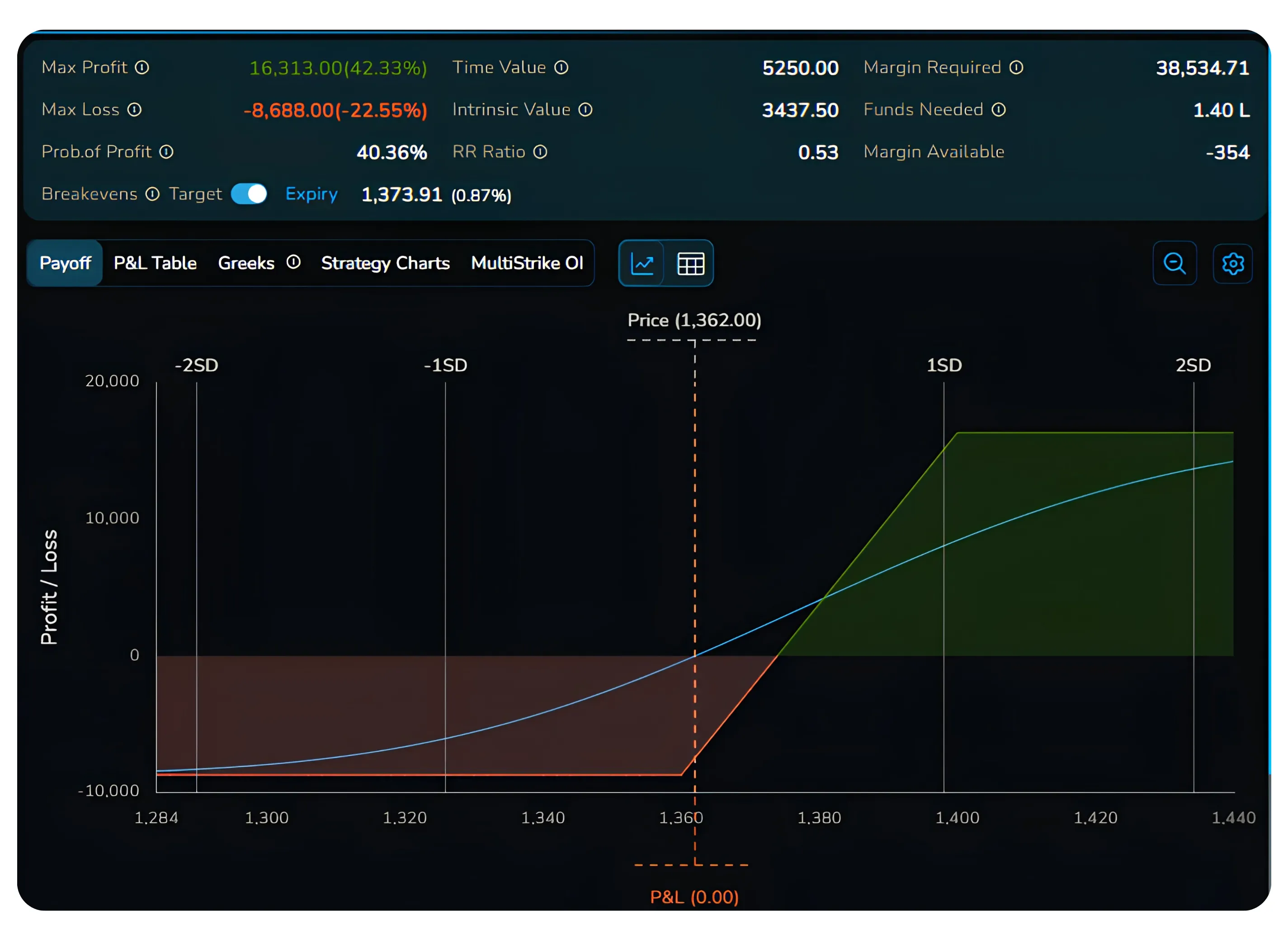Click the RR Ratio info icon

coord(540,152)
